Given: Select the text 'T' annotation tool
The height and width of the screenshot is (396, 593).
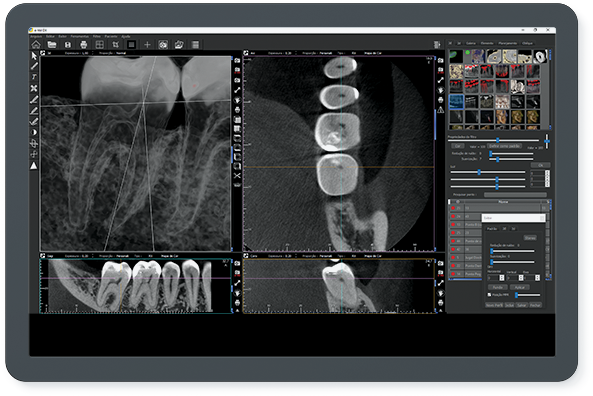Looking at the screenshot, I should [34, 77].
